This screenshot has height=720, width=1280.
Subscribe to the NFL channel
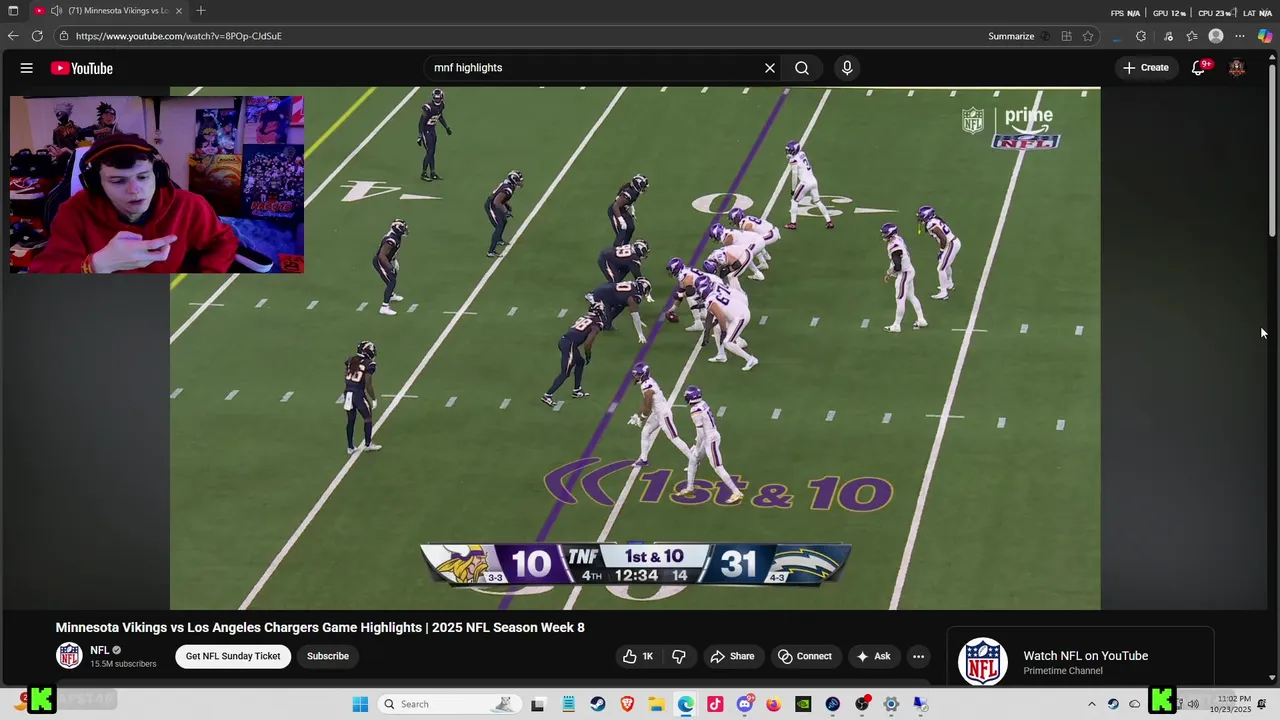click(x=328, y=656)
